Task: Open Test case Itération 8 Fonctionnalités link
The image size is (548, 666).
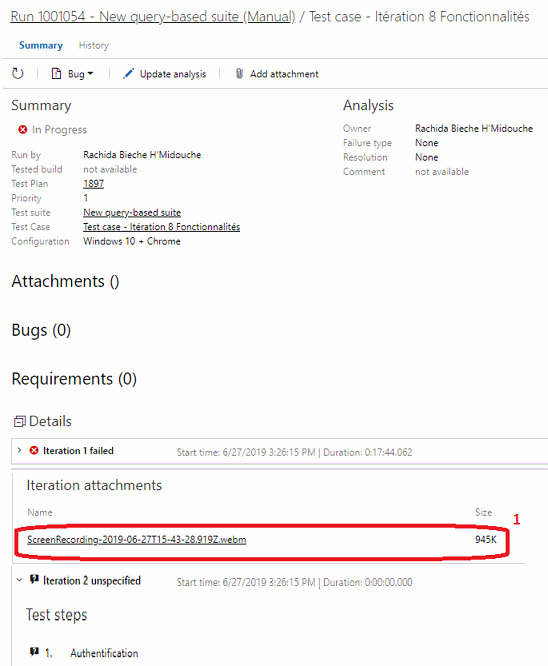Action: click(161, 227)
